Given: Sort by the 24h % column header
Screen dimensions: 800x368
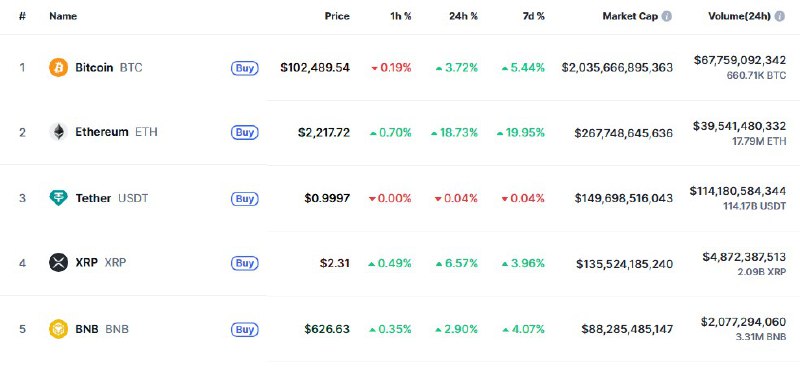Looking at the screenshot, I should (463, 16).
